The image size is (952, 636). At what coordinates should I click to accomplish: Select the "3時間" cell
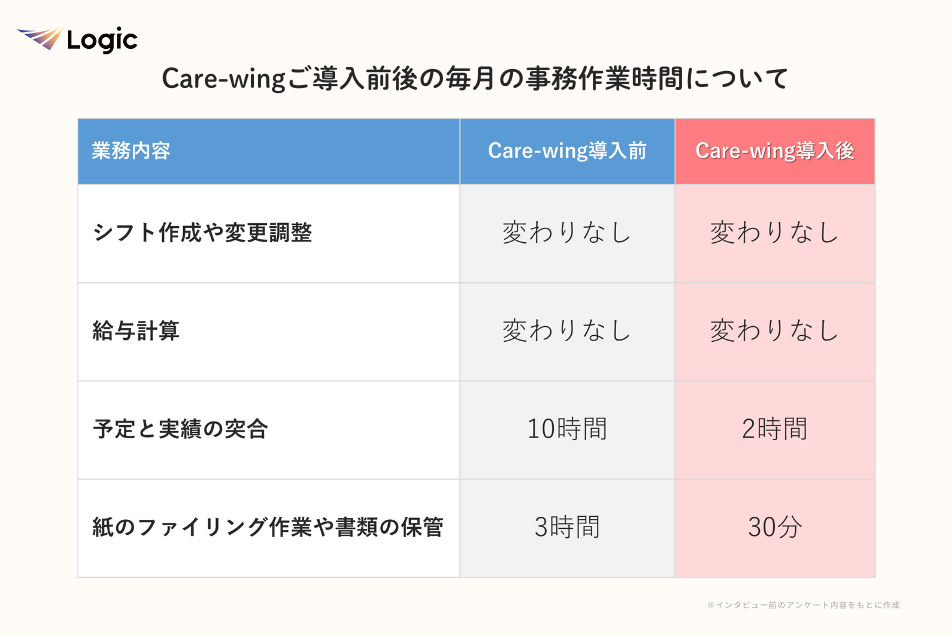coord(567,527)
